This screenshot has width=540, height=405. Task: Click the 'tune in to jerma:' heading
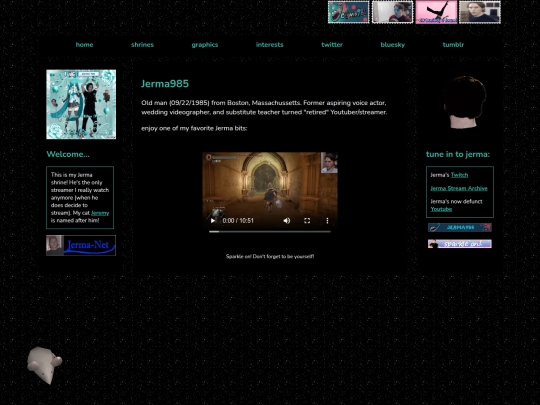(458, 154)
